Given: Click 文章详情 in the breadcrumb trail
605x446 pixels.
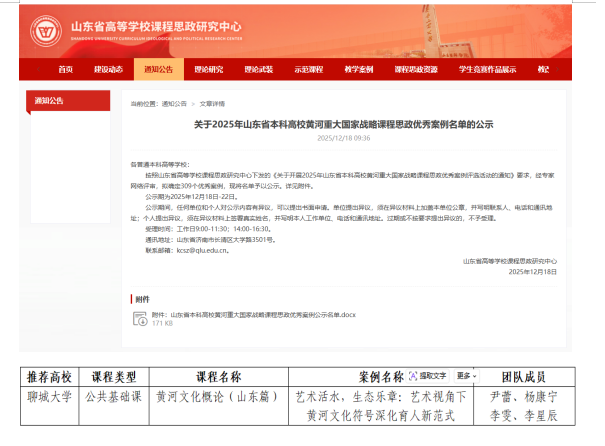Looking at the screenshot, I should tap(212, 103).
